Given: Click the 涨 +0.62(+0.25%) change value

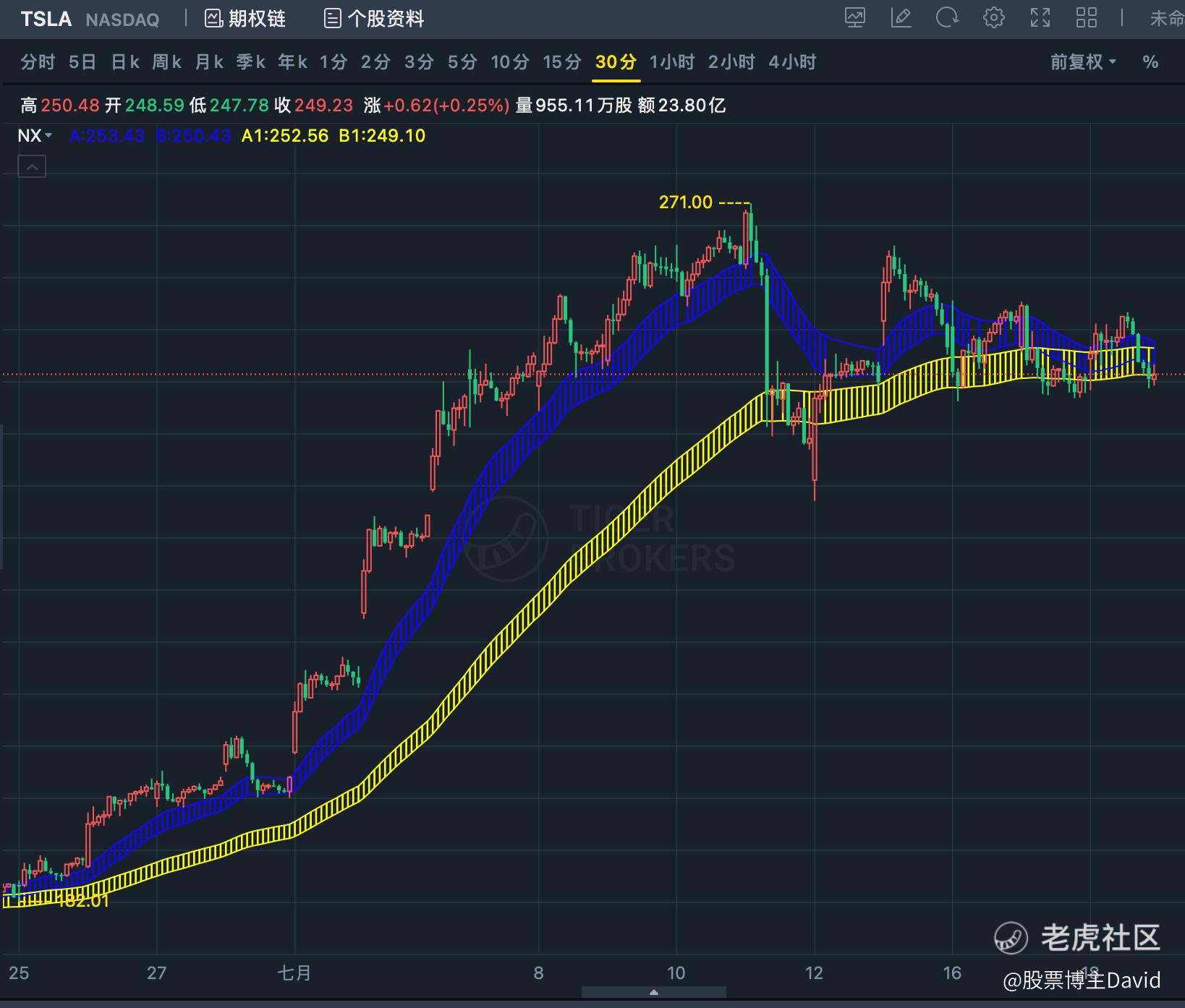Looking at the screenshot, I should 437,106.
